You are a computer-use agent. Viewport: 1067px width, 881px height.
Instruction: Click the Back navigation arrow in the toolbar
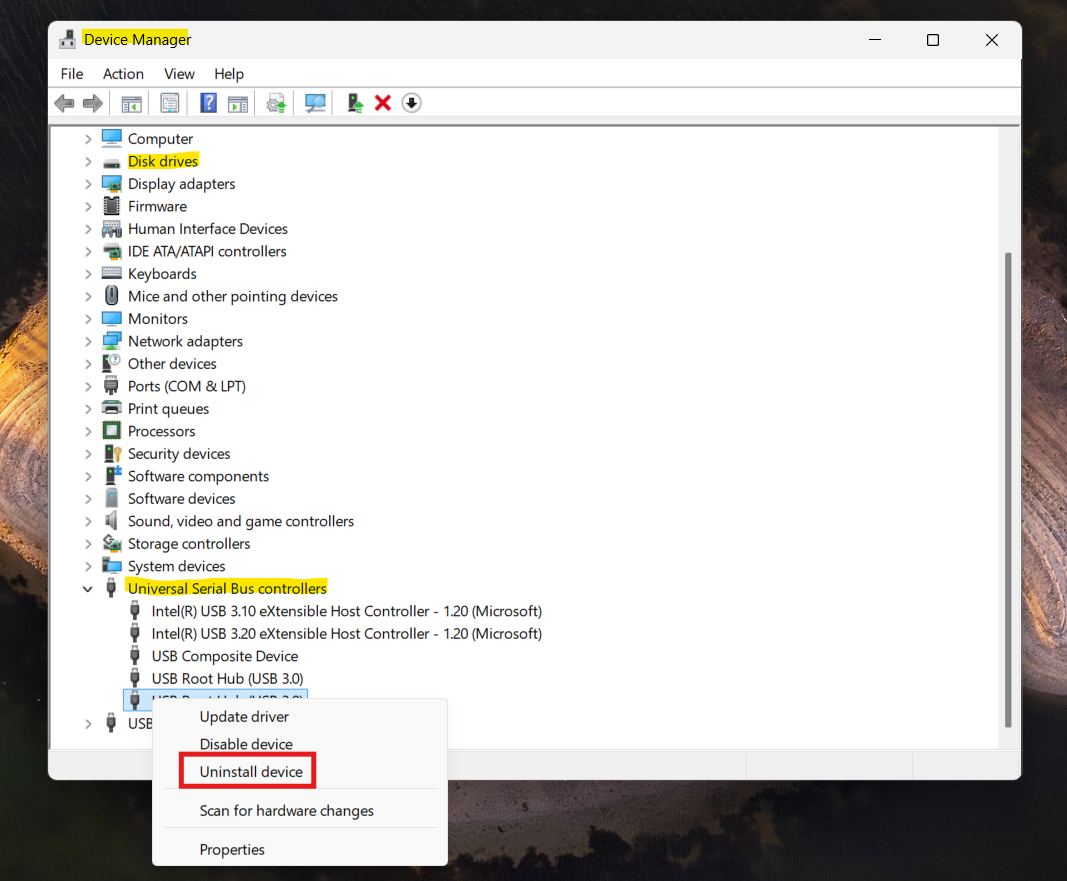[x=64, y=102]
